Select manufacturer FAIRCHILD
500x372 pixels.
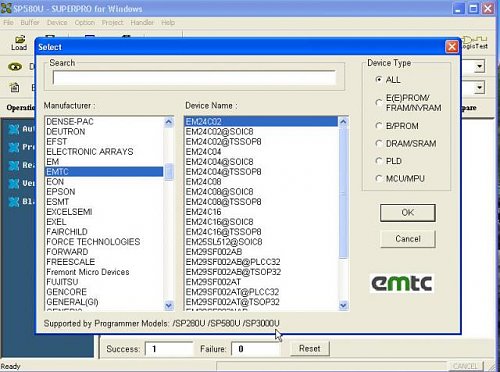click(x=104, y=232)
